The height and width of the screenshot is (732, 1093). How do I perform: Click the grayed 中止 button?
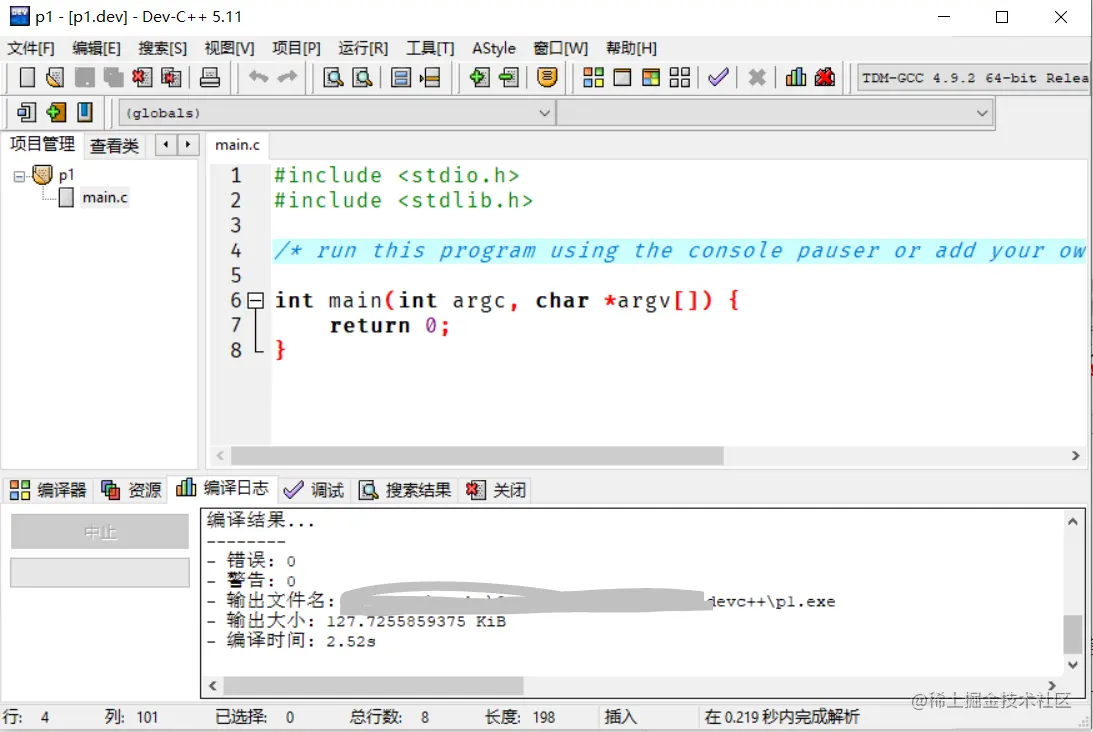click(100, 532)
